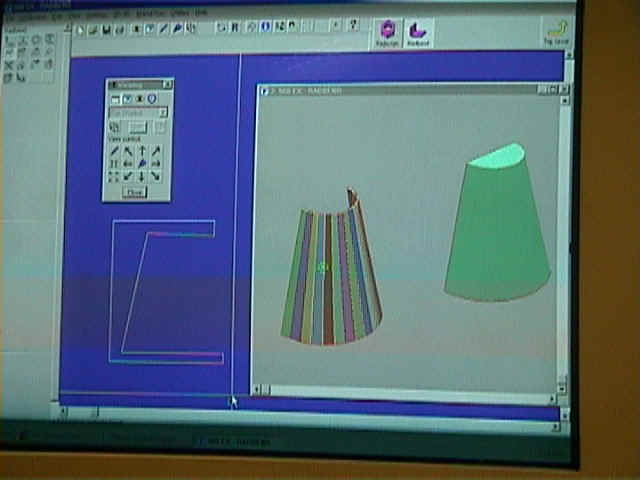Click the left arrow of 3D window horizontal scrollbar
This screenshot has width=640, height=480.
[x=256, y=390]
